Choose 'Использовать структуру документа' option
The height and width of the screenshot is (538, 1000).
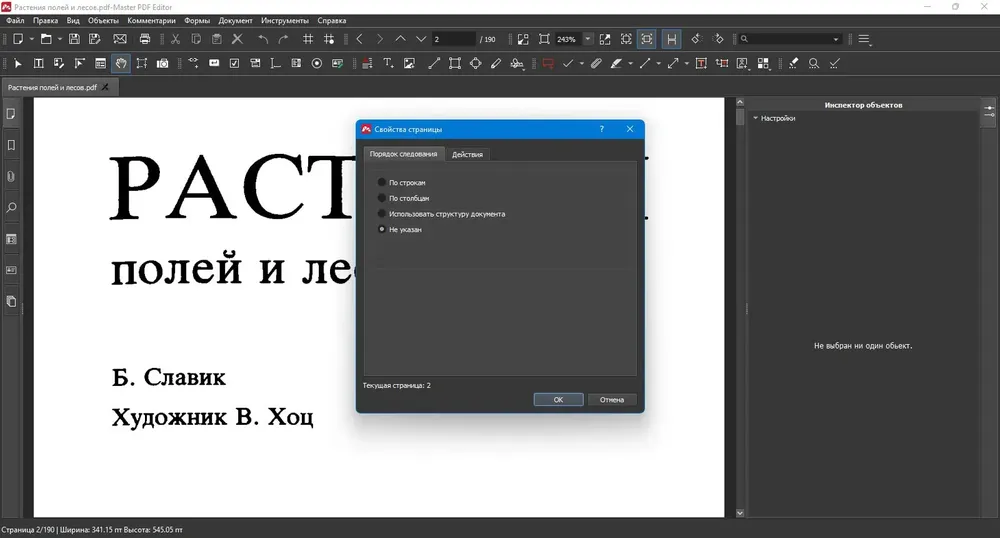(441, 214)
